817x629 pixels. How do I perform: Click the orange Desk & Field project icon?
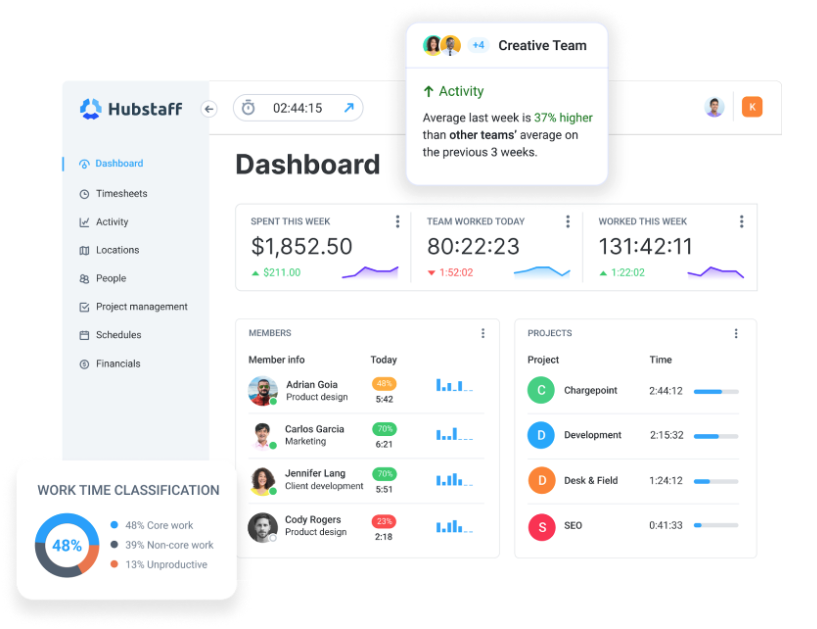tap(541, 480)
